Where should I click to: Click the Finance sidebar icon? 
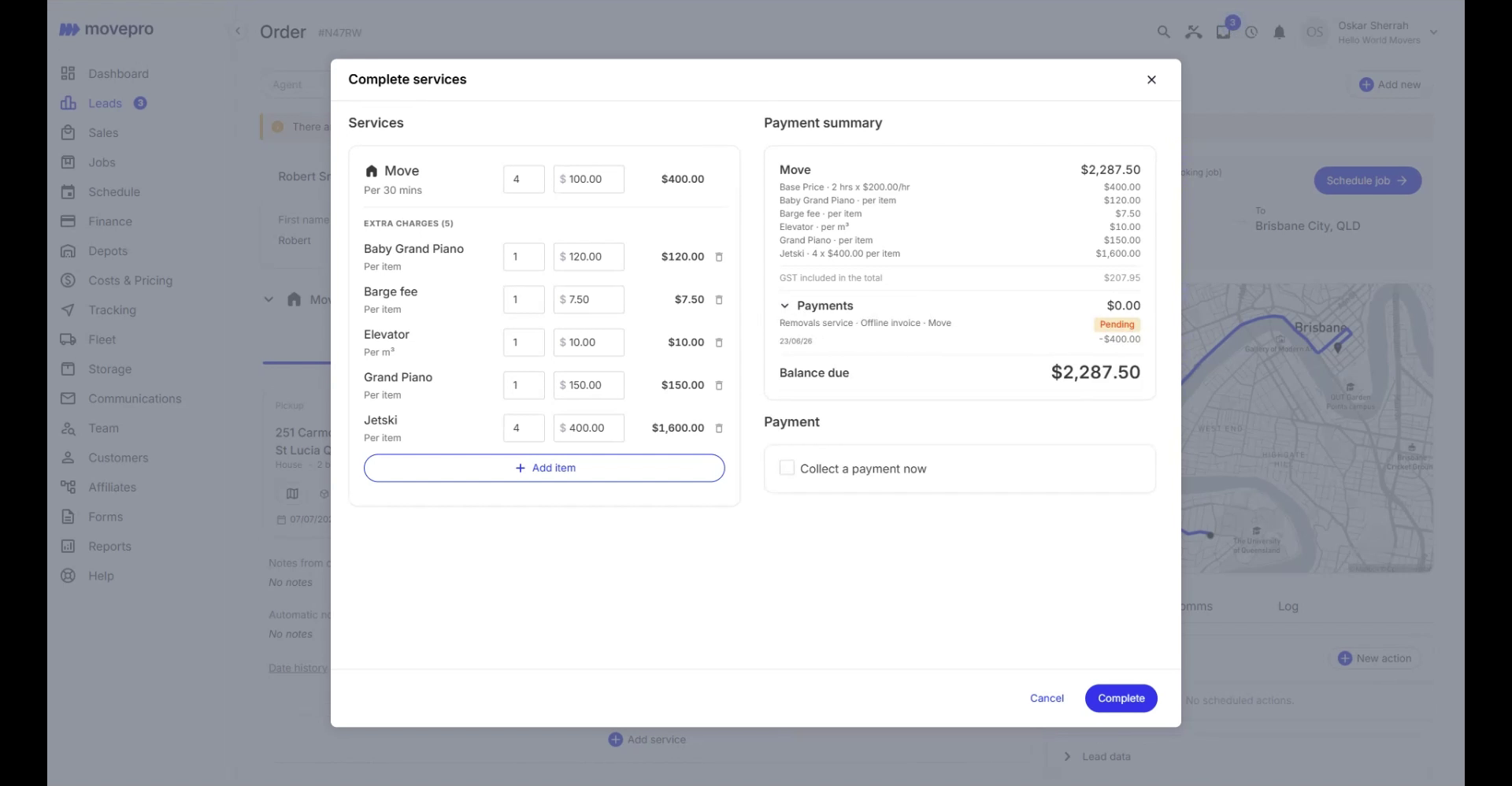[69, 221]
